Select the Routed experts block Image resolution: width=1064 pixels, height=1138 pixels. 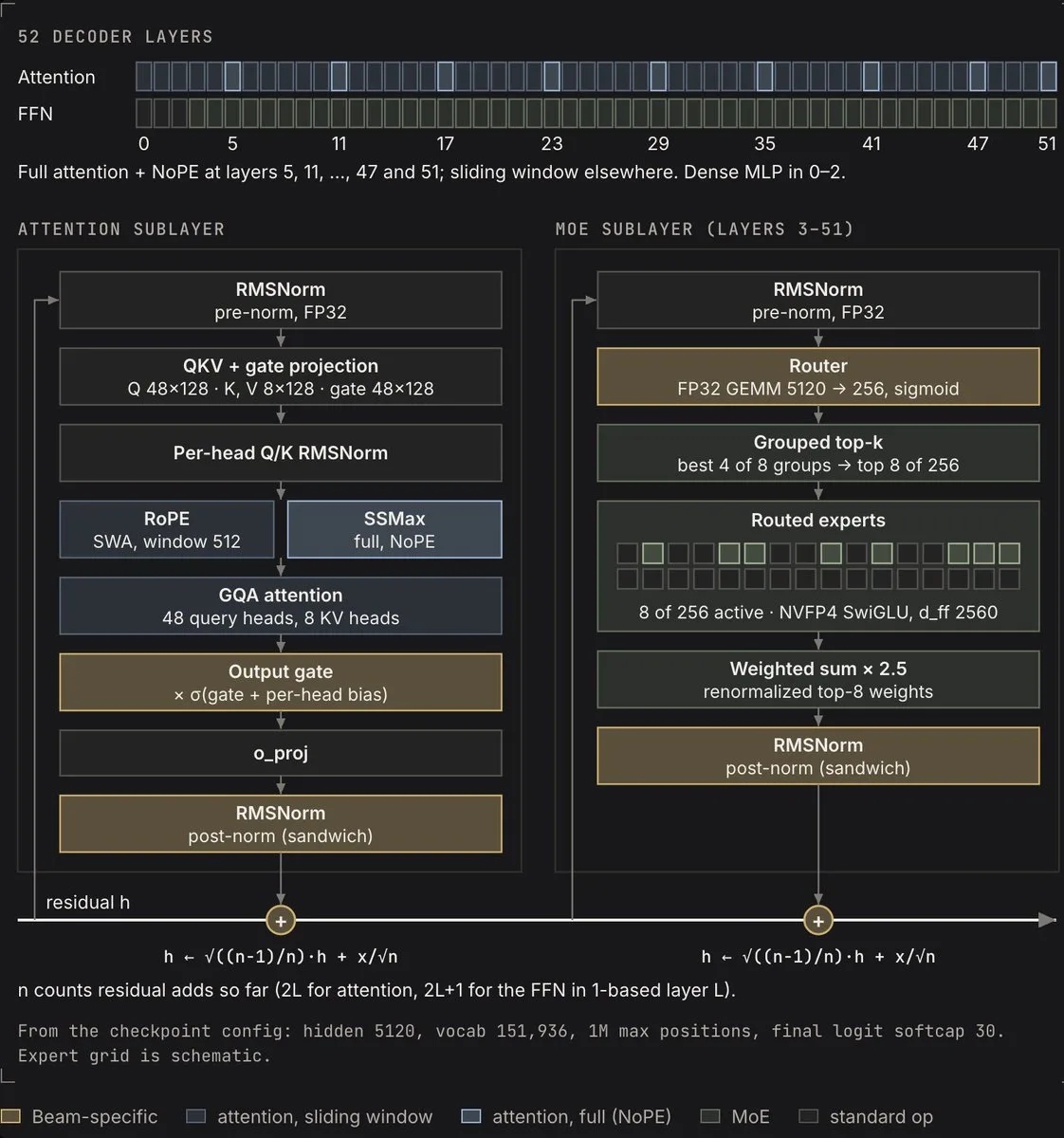tap(818, 566)
